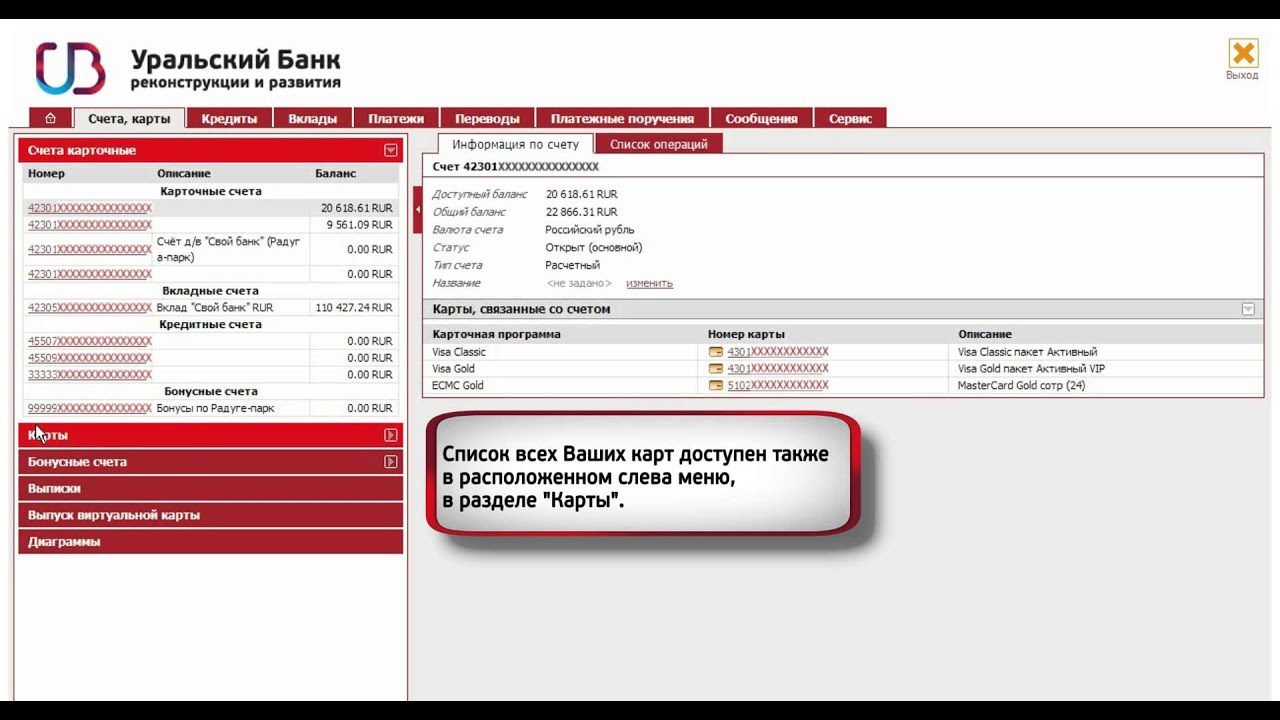Screen dimensions: 1280x720
Task: Open the Вклады tab
Action: tap(312, 118)
